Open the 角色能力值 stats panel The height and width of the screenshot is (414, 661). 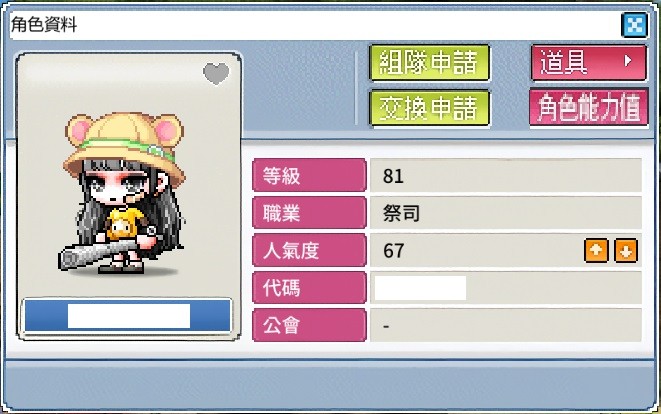(588, 107)
